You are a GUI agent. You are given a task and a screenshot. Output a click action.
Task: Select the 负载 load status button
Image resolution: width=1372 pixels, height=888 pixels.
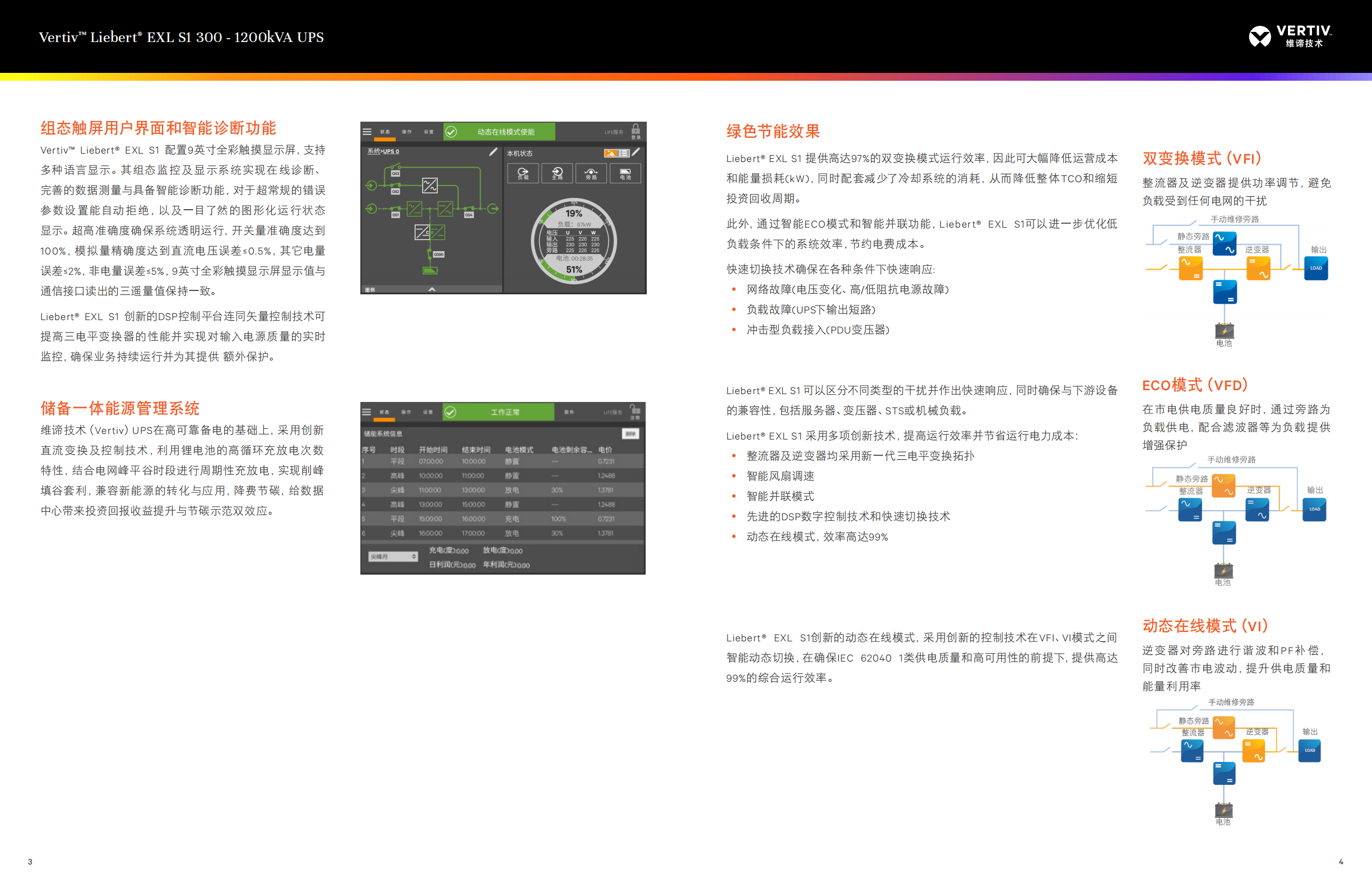point(523,173)
